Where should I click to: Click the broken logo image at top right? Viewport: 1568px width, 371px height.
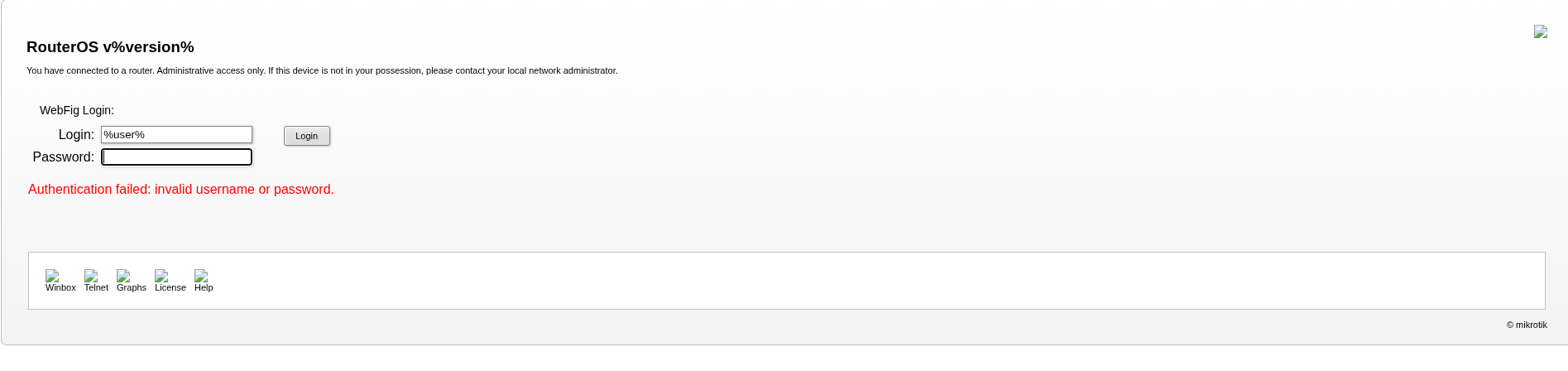click(x=1540, y=31)
